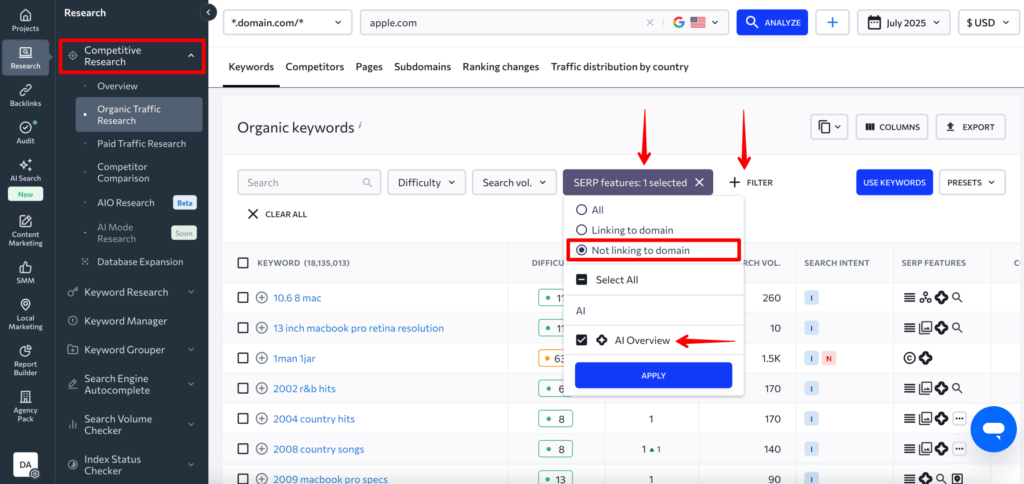Open Backlinks in the left sidebar
The image size is (1024, 484).
25,94
